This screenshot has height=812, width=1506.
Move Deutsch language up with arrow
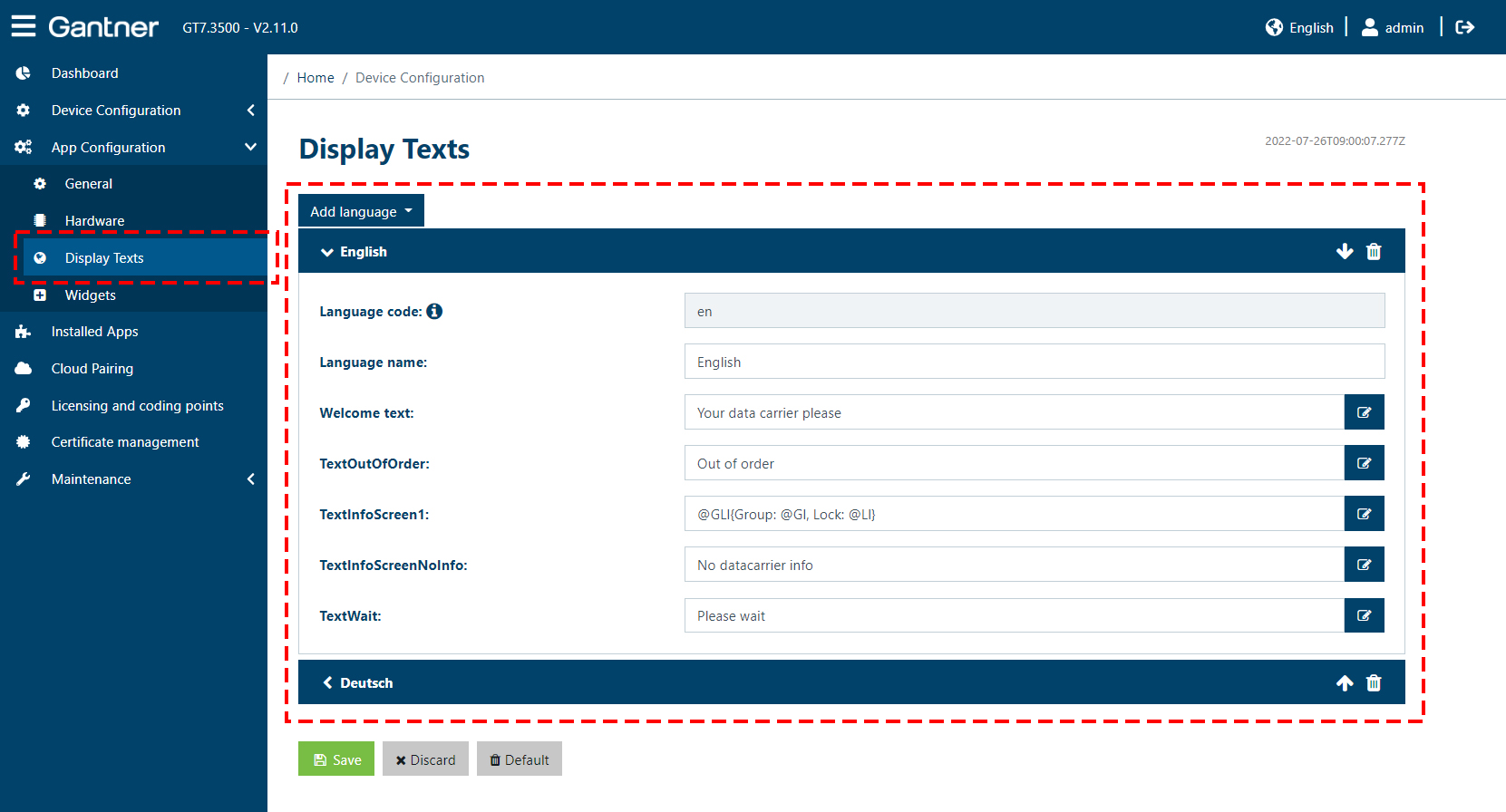[x=1345, y=682]
